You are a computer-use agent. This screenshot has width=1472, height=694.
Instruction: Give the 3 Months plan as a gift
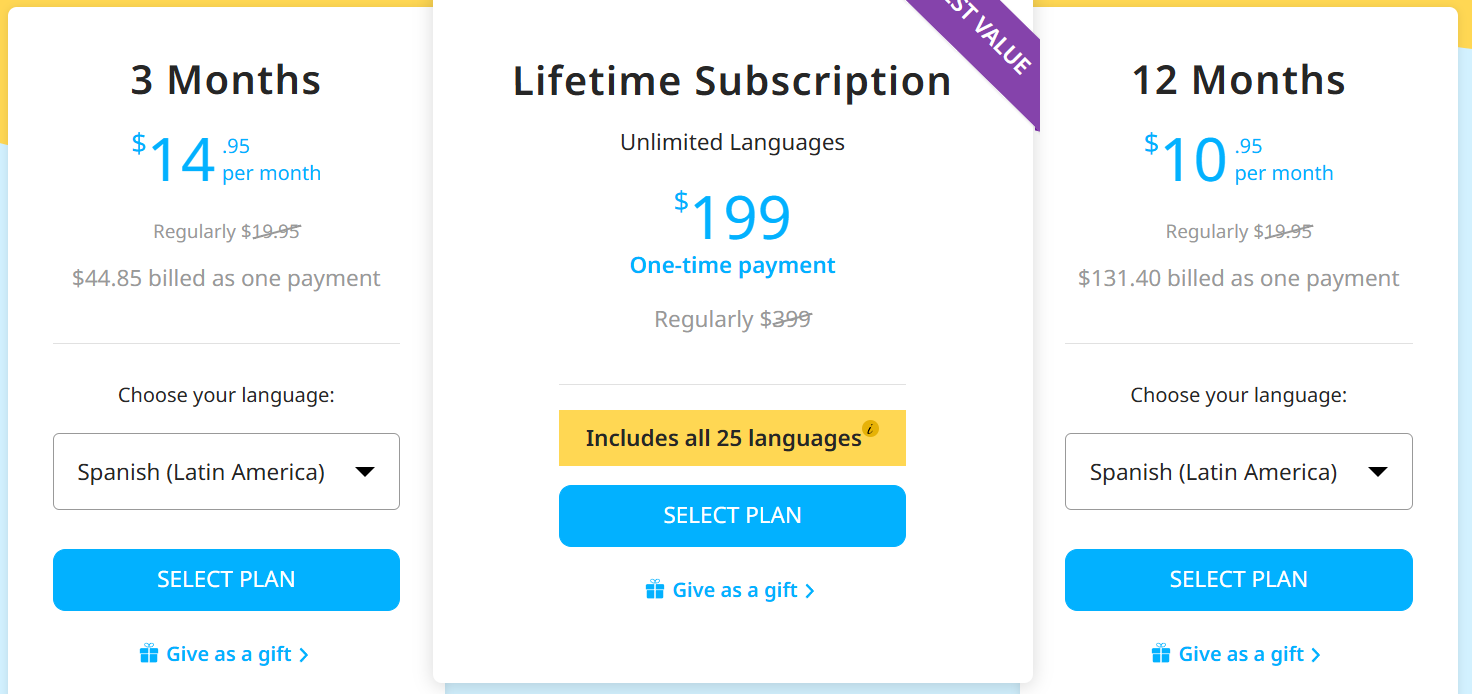(x=228, y=654)
